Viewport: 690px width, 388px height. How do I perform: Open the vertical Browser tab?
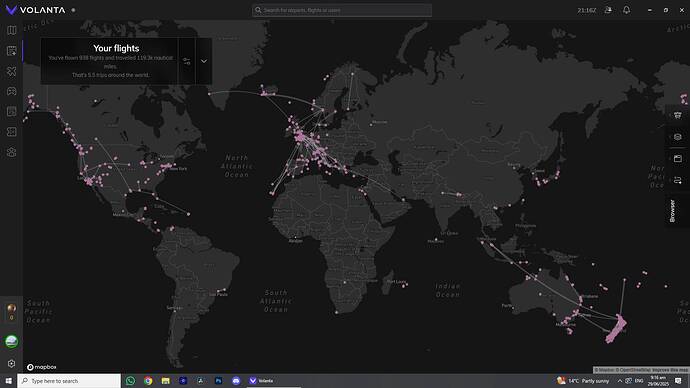[x=672, y=211]
